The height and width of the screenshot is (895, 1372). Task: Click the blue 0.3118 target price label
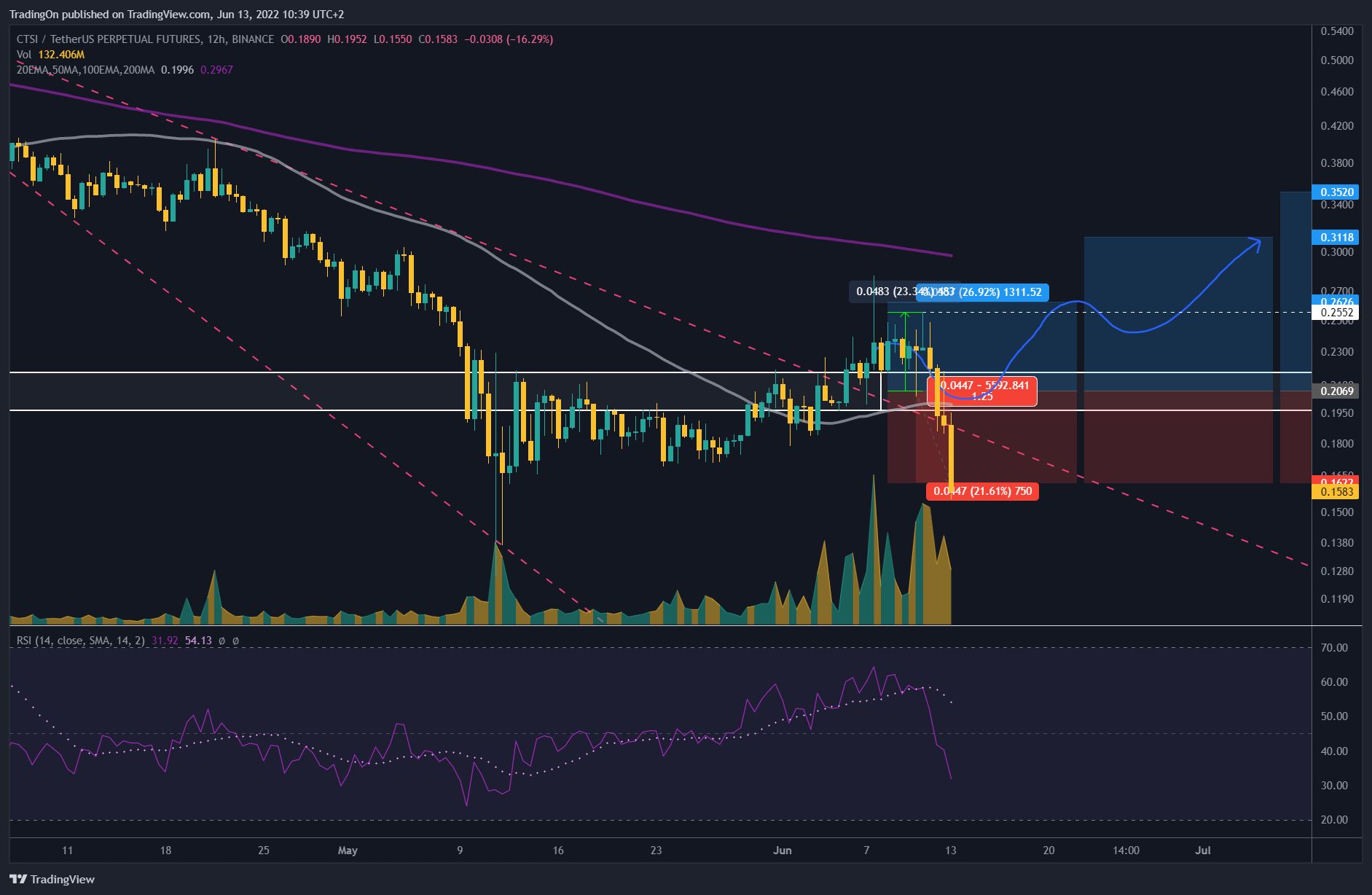[1336, 237]
